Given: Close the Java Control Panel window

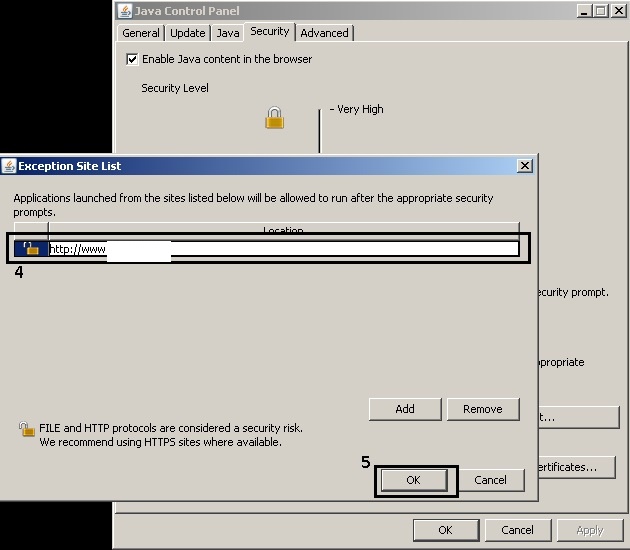Looking at the screenshot, I should (x=619, y=11).
